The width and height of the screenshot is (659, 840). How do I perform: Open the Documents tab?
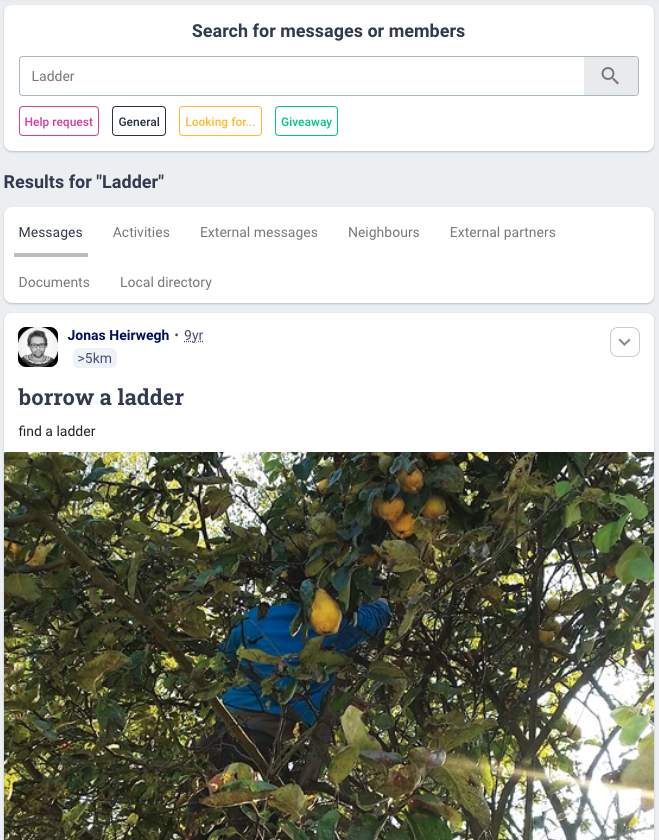pyautogui.click(x=54, y=282)
